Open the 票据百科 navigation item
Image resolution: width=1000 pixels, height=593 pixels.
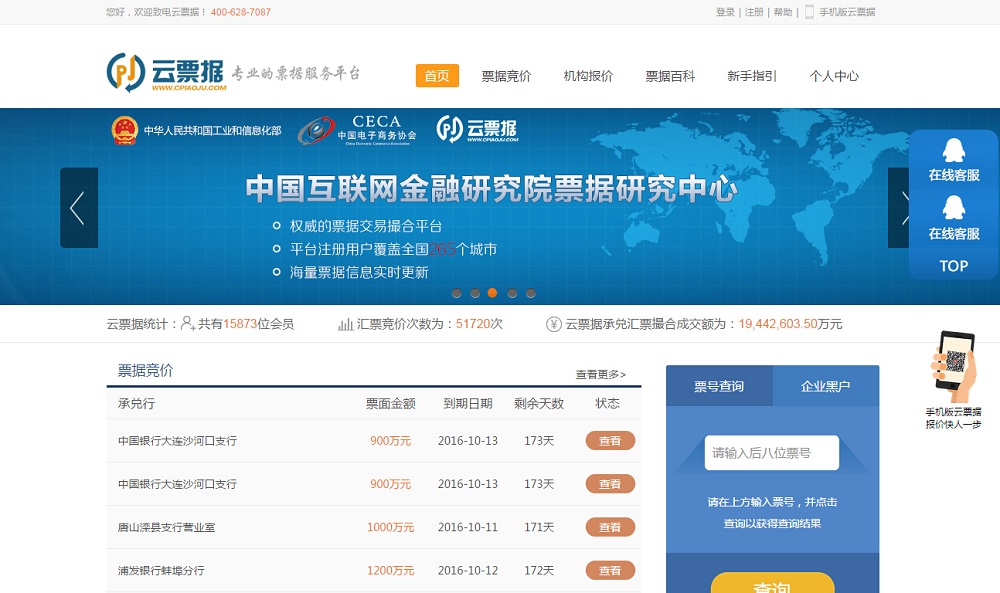pos(670,77)
